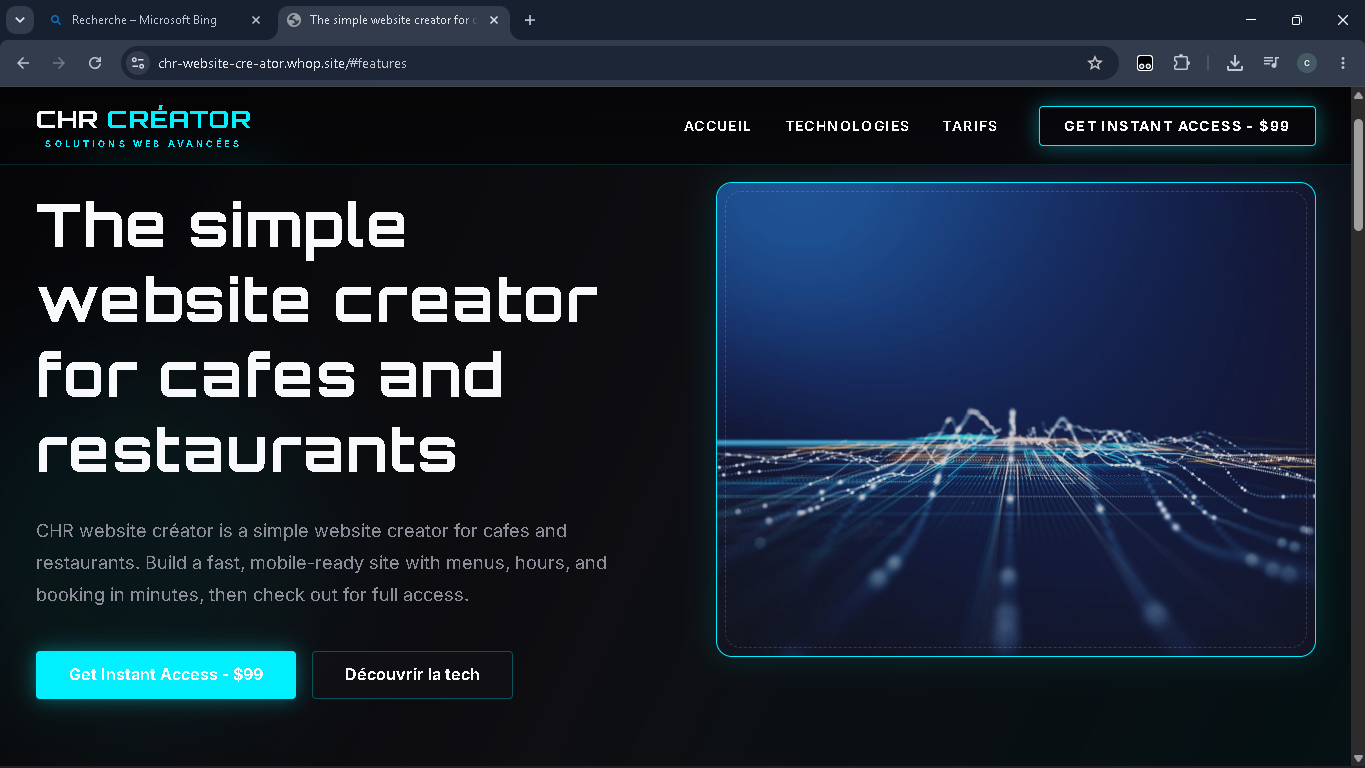Viewport: 1365px width, 768px height.
Task: Click the page vertical scrollbar thumb
Action: click(1357, 175)
